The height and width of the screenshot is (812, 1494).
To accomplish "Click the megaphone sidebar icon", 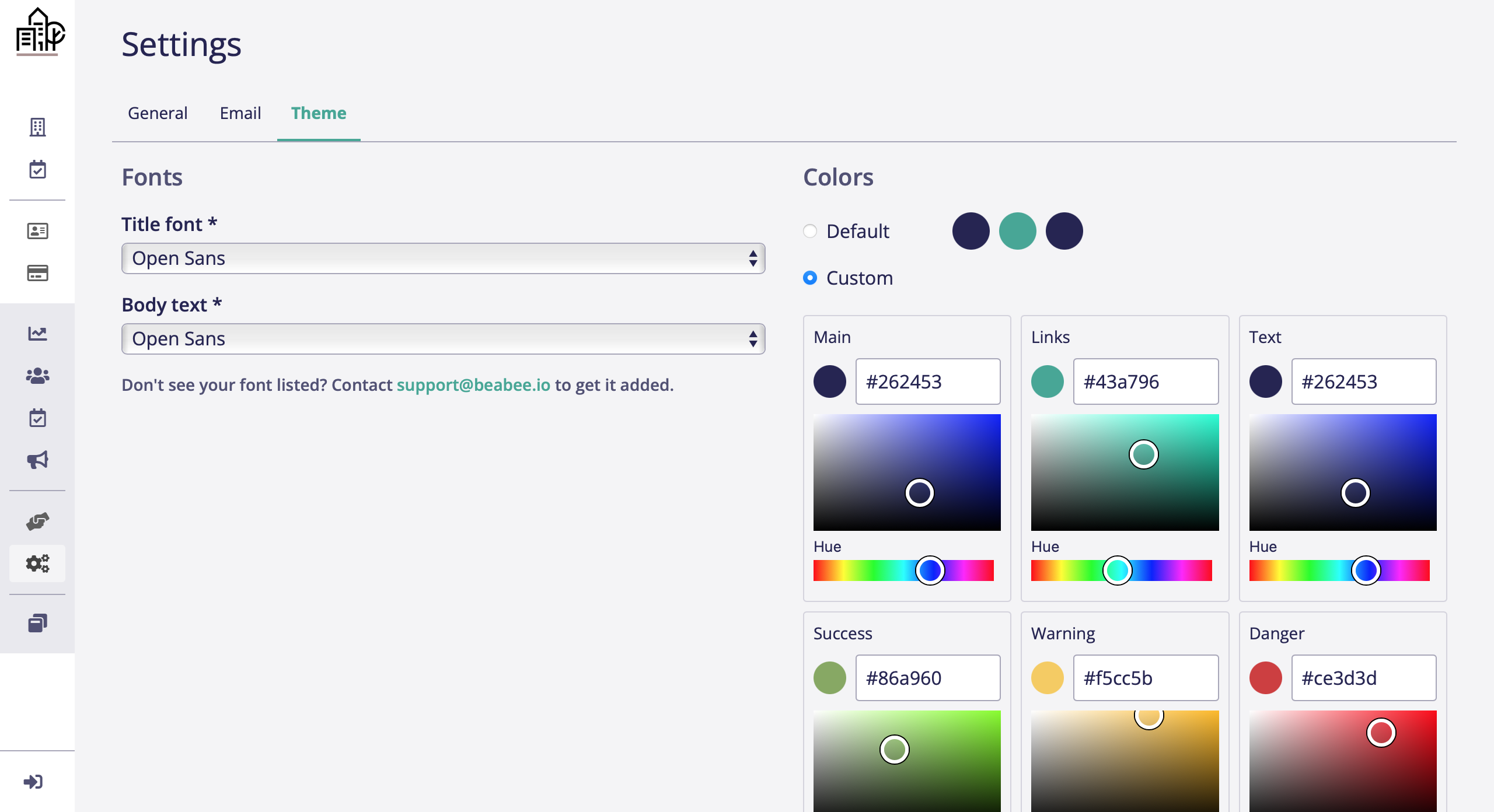I will 37,460.
